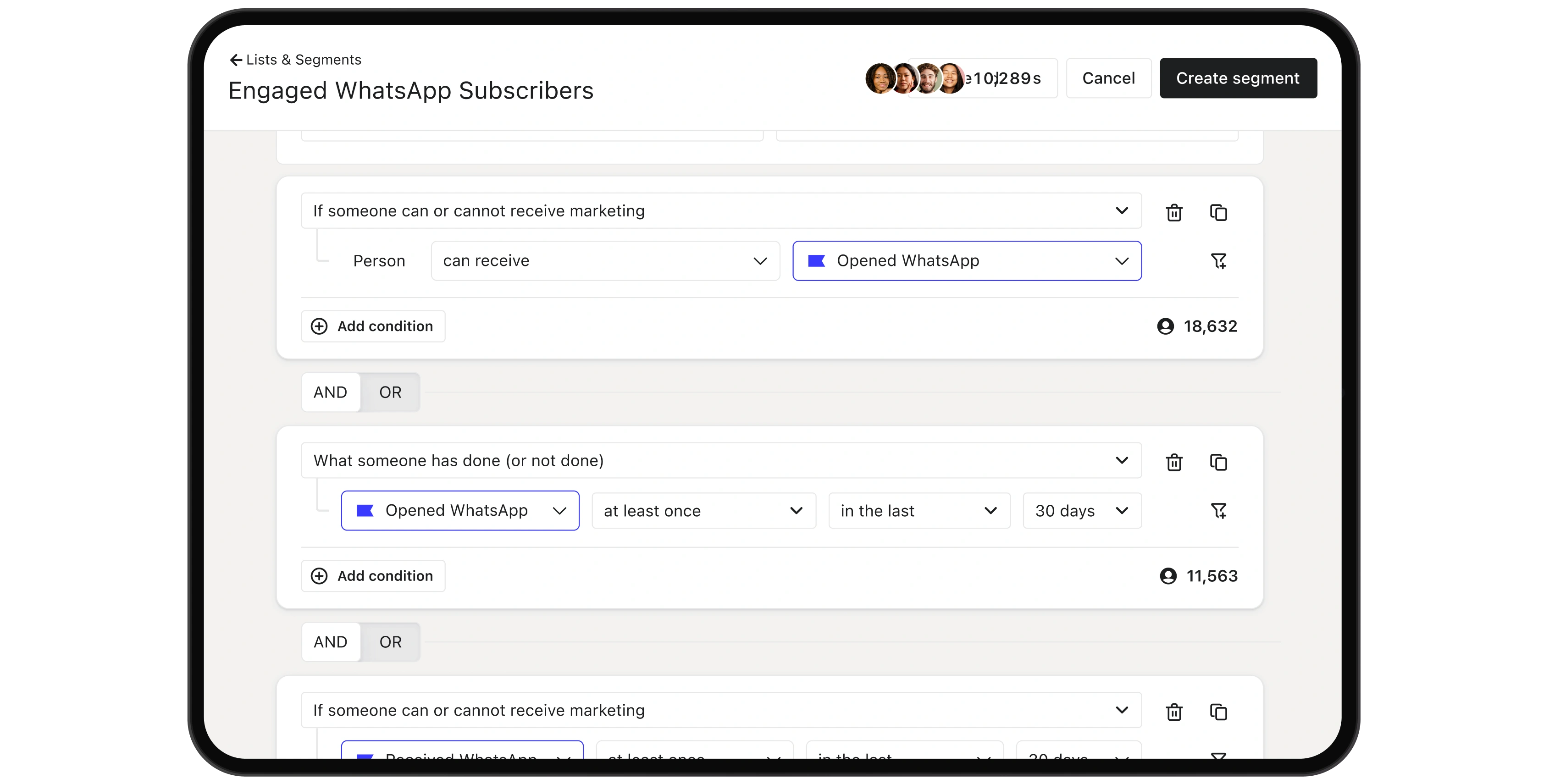Screen dimensions: 1549x784
Task: Open the first 'If someone can or cannot receive marketing' dropdown
Action: [721, 211]
